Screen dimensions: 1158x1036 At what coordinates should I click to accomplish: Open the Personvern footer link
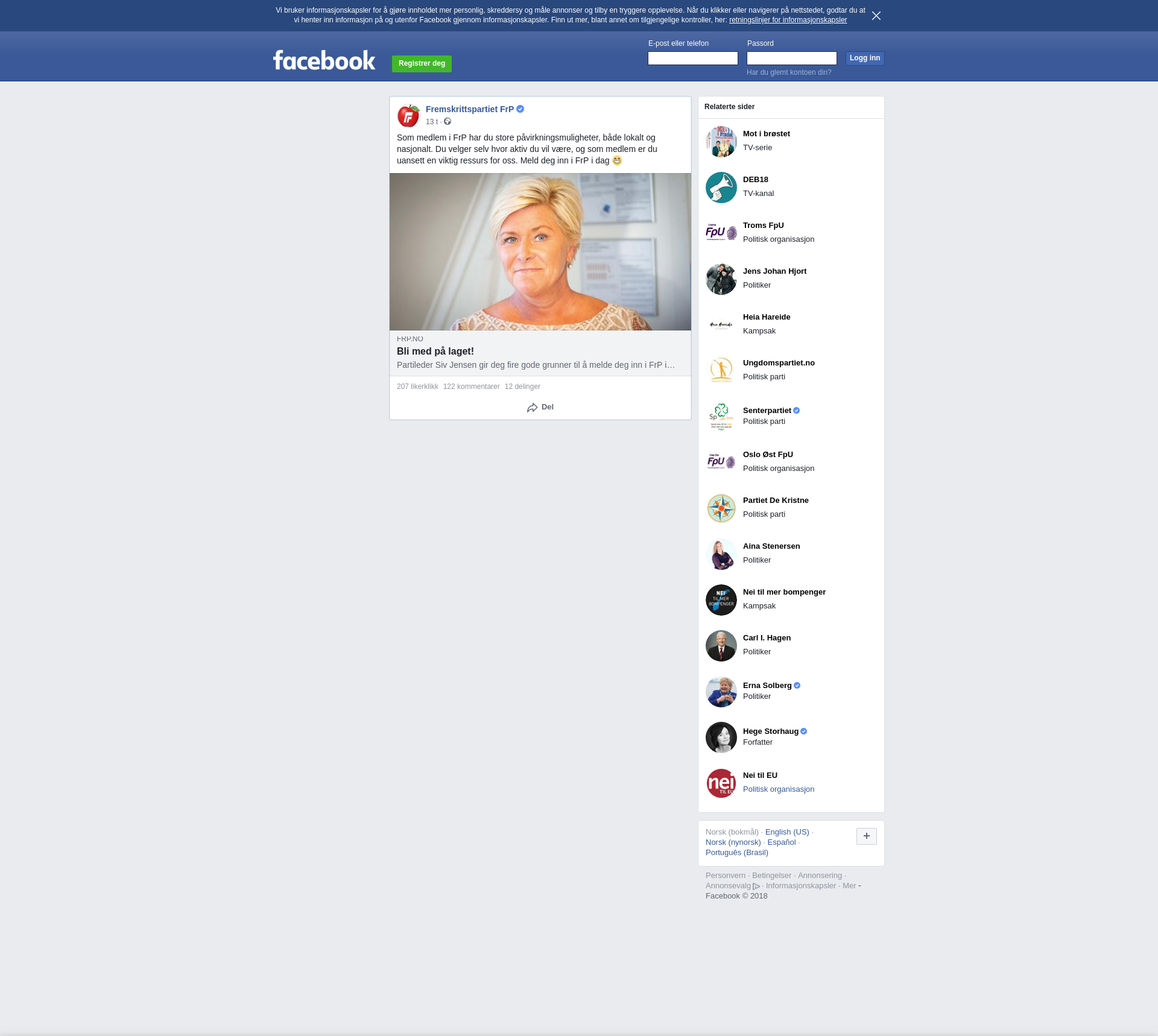(x=726, y=876)
